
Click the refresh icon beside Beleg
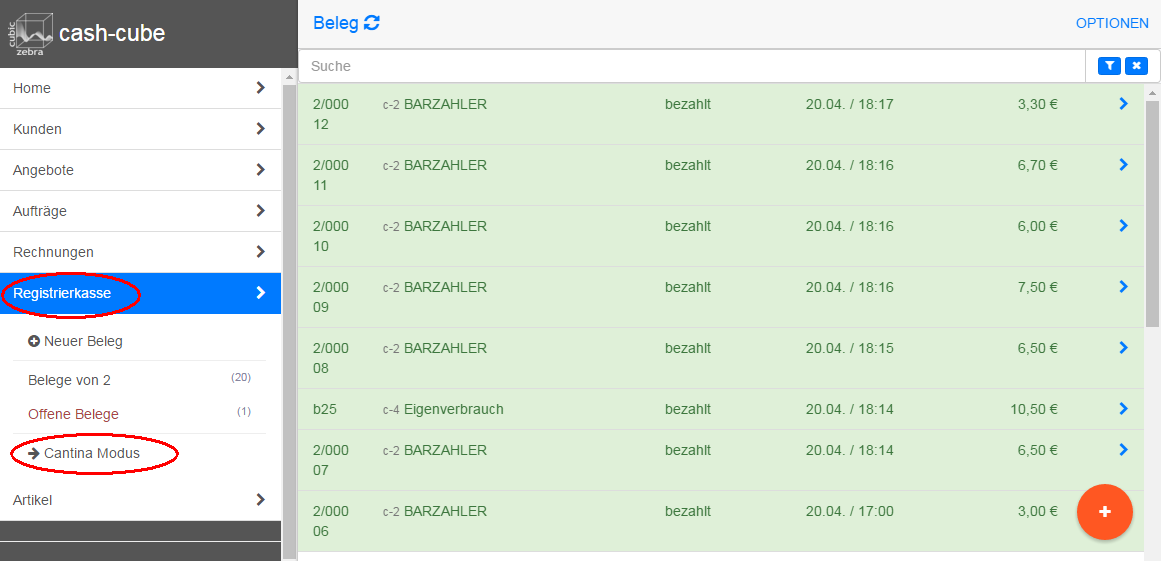pos(372,23)
